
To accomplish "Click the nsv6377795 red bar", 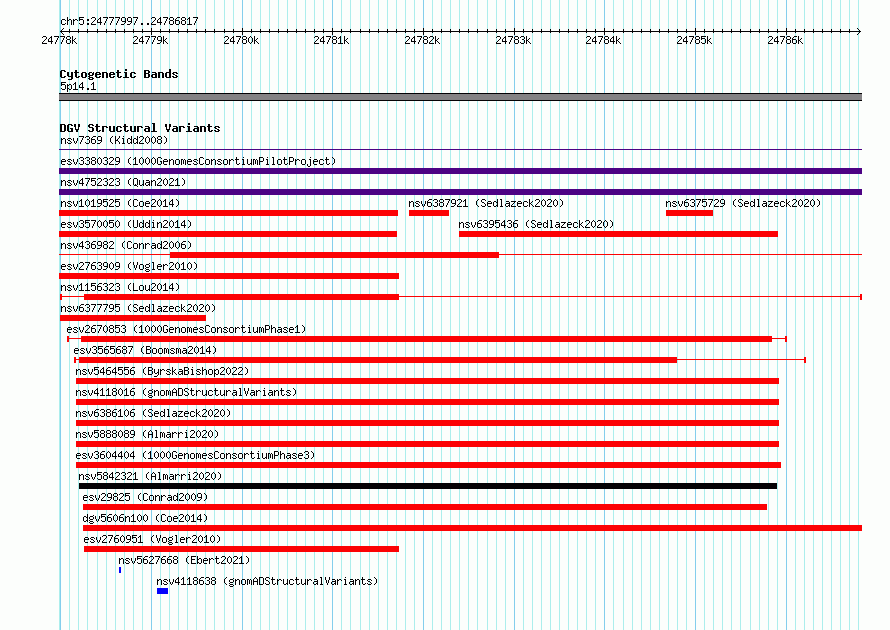I will pos(132,318).
